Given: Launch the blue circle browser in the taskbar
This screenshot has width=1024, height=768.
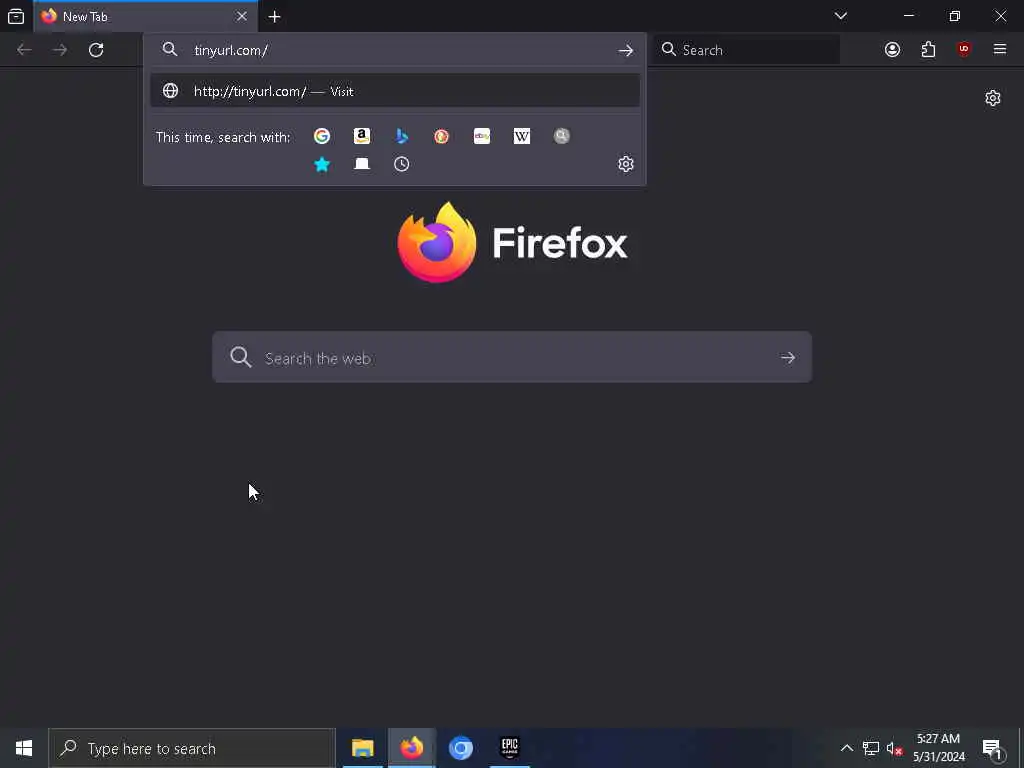Looking at the screenshot, I should click(x=460, y=748).
